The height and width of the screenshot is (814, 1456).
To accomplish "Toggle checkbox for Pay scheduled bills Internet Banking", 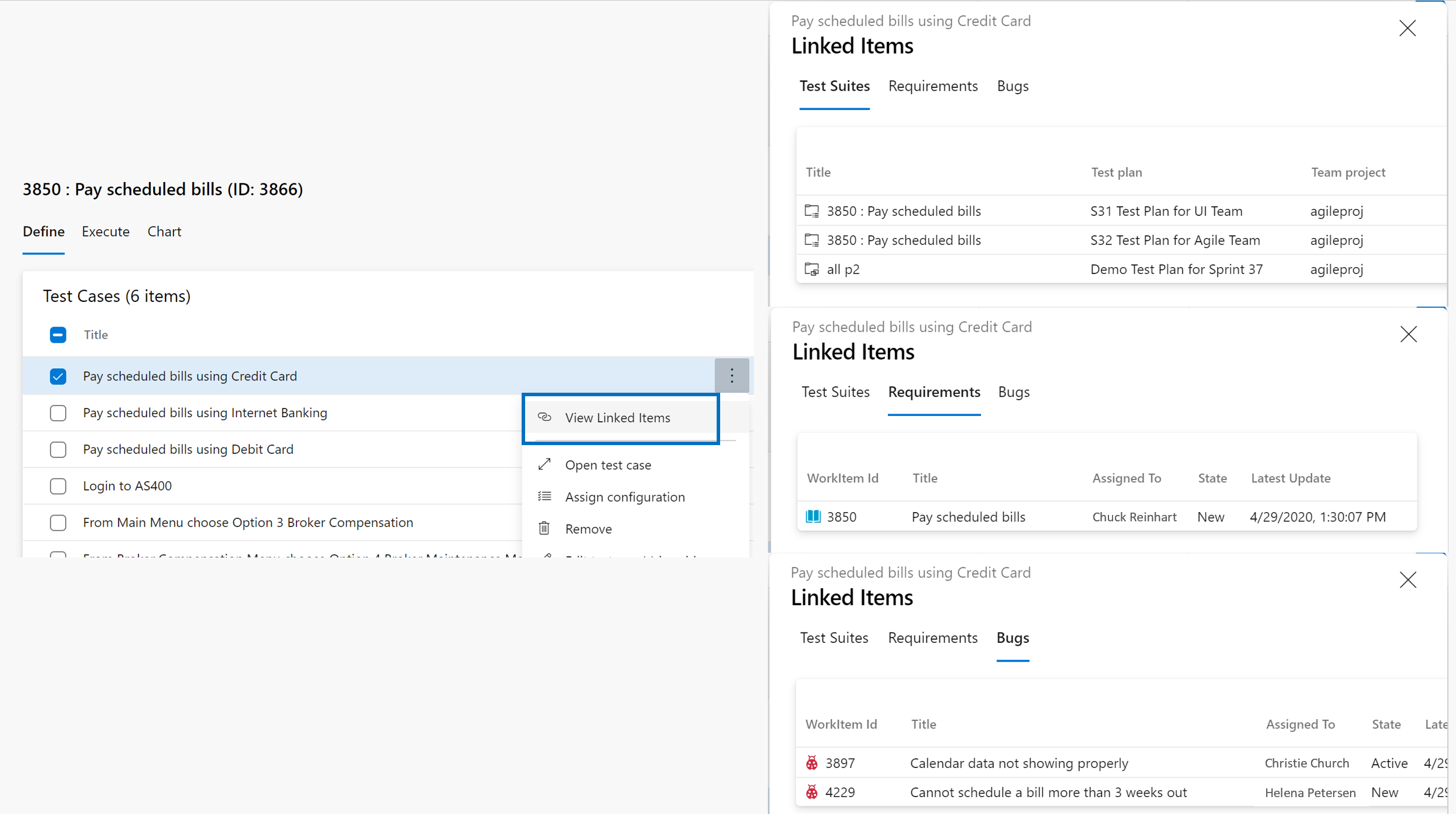I will point(57,412).
